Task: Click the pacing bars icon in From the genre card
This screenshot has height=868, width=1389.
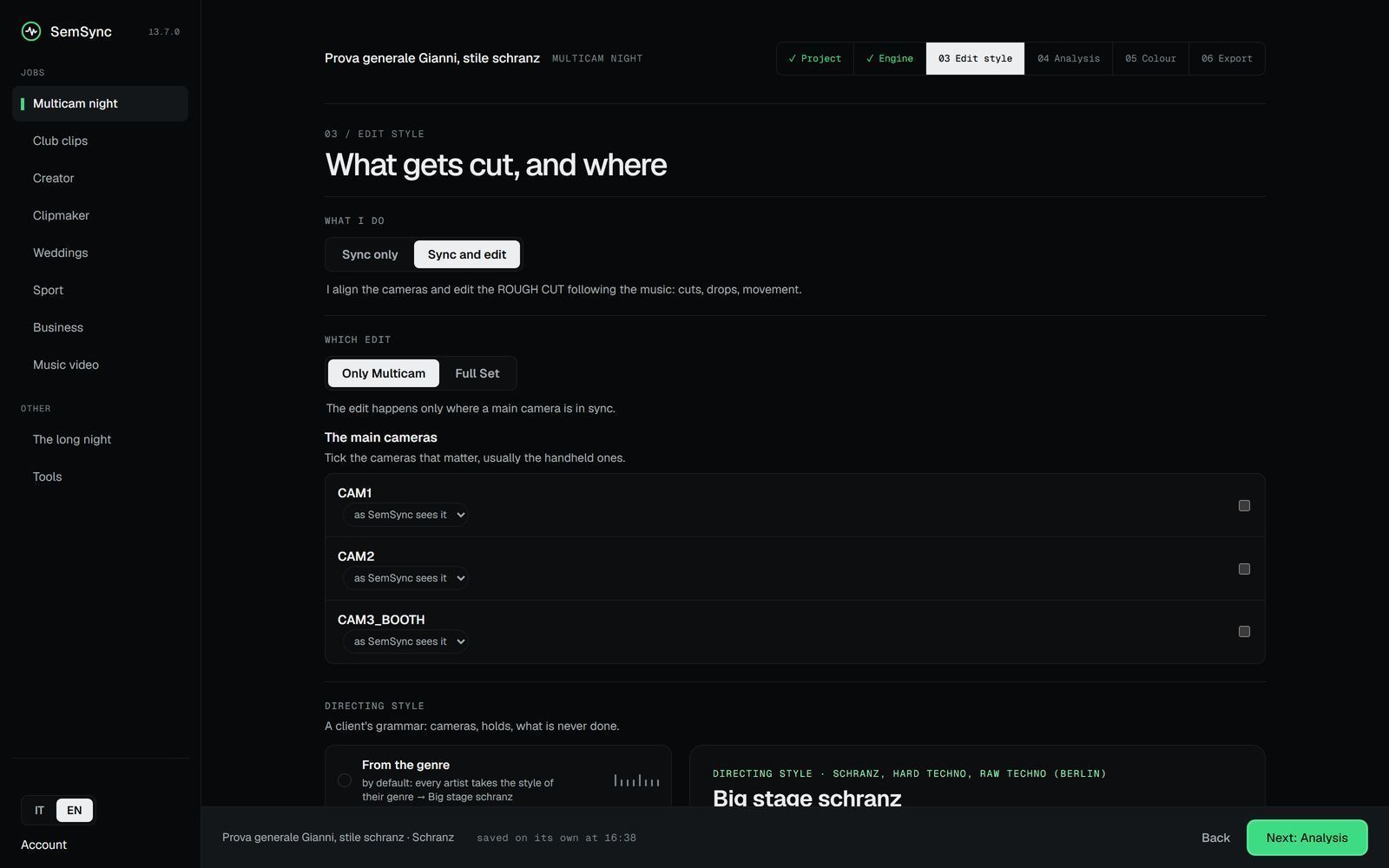Action: pyautogui.click(x=636, y=780)
